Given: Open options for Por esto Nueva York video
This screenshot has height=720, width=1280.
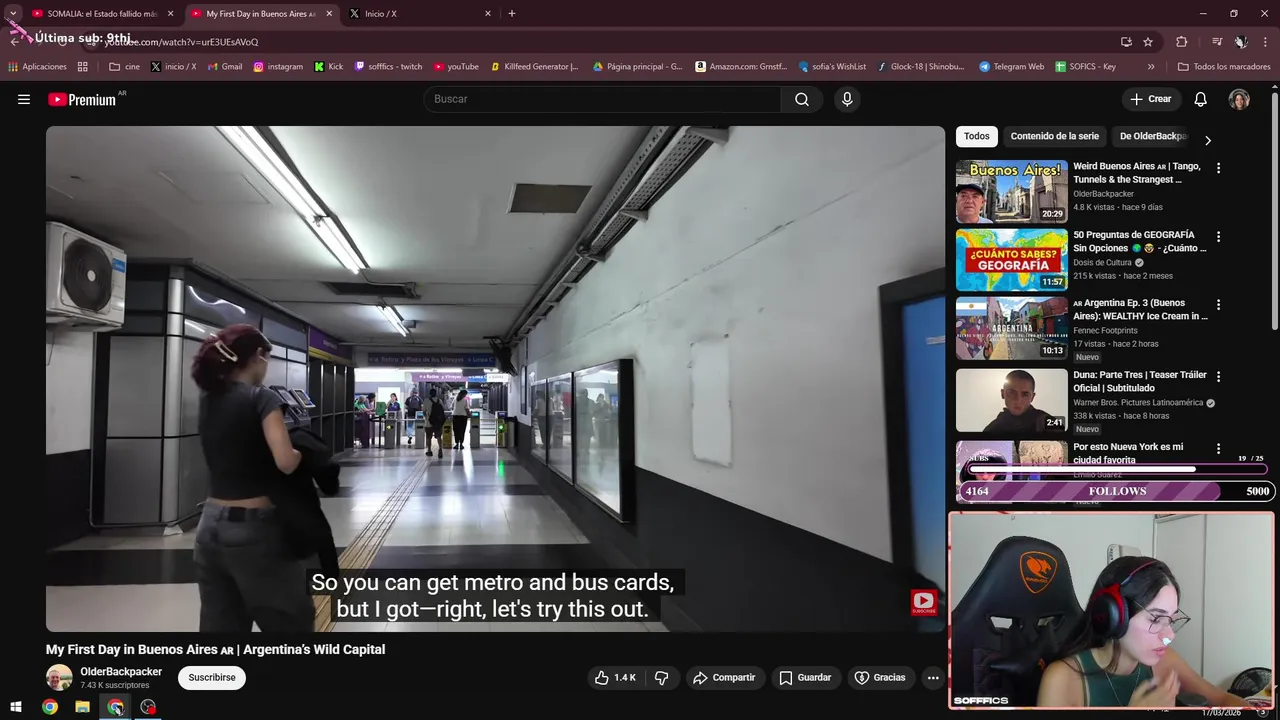Looking at the screenshot, I should click(1218, 448).
